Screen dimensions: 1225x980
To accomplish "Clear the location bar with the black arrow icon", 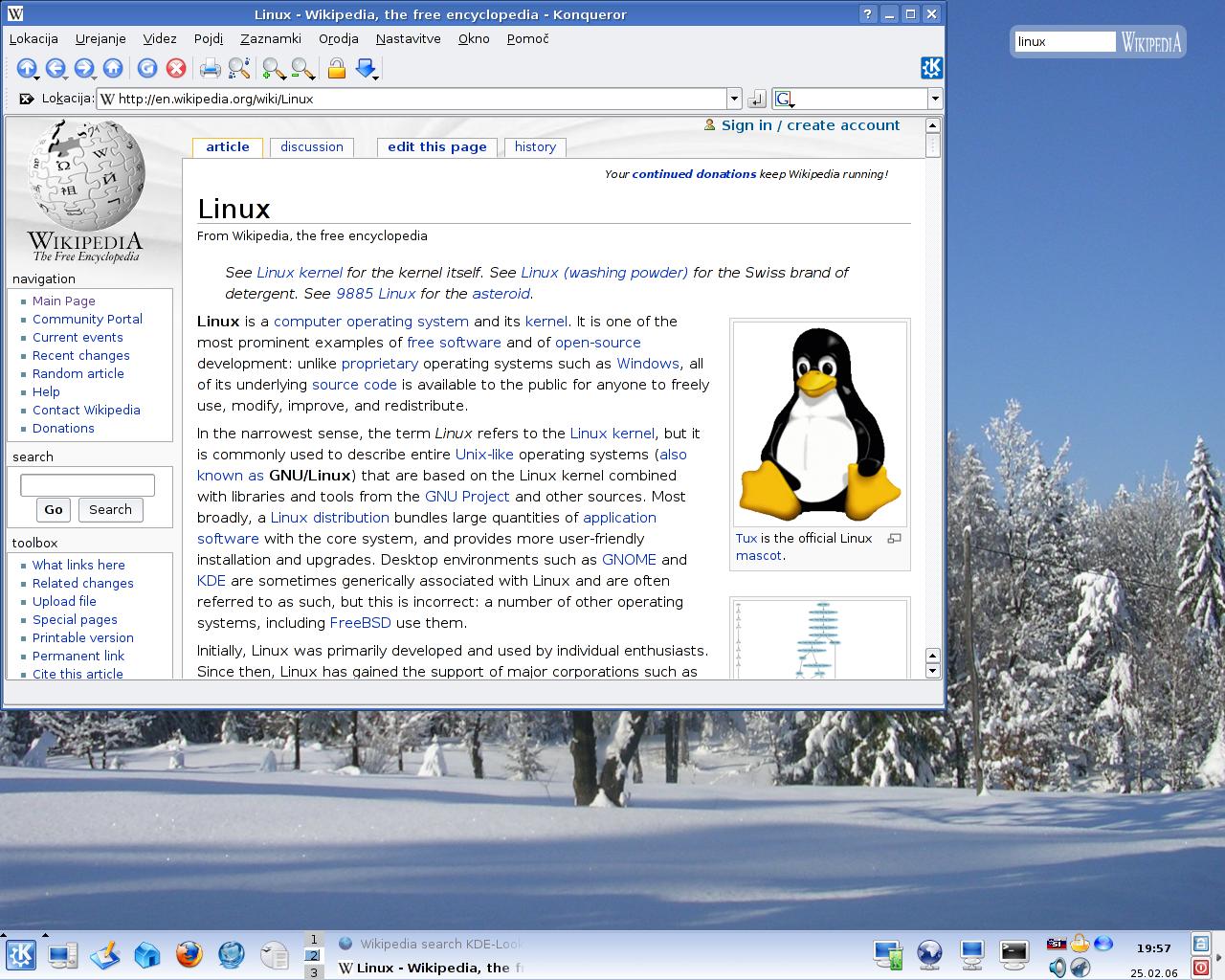I will [x=27, y=99].
